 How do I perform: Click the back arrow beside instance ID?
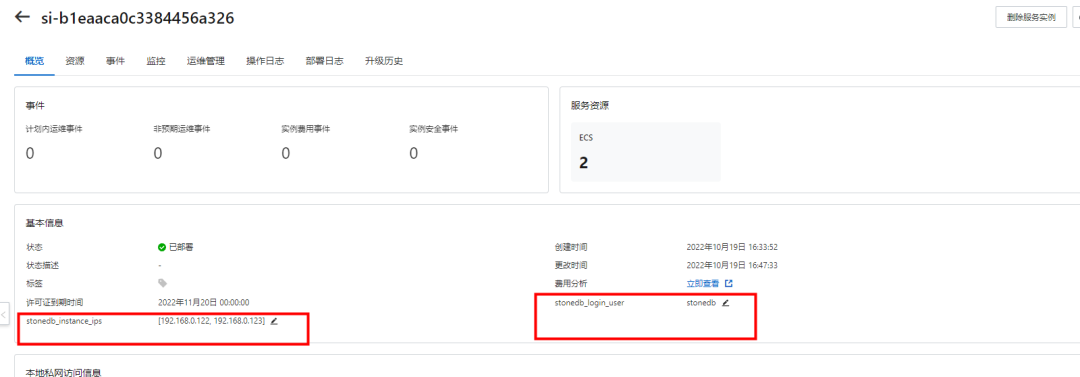pyautogui.click(x=22, y=18)
